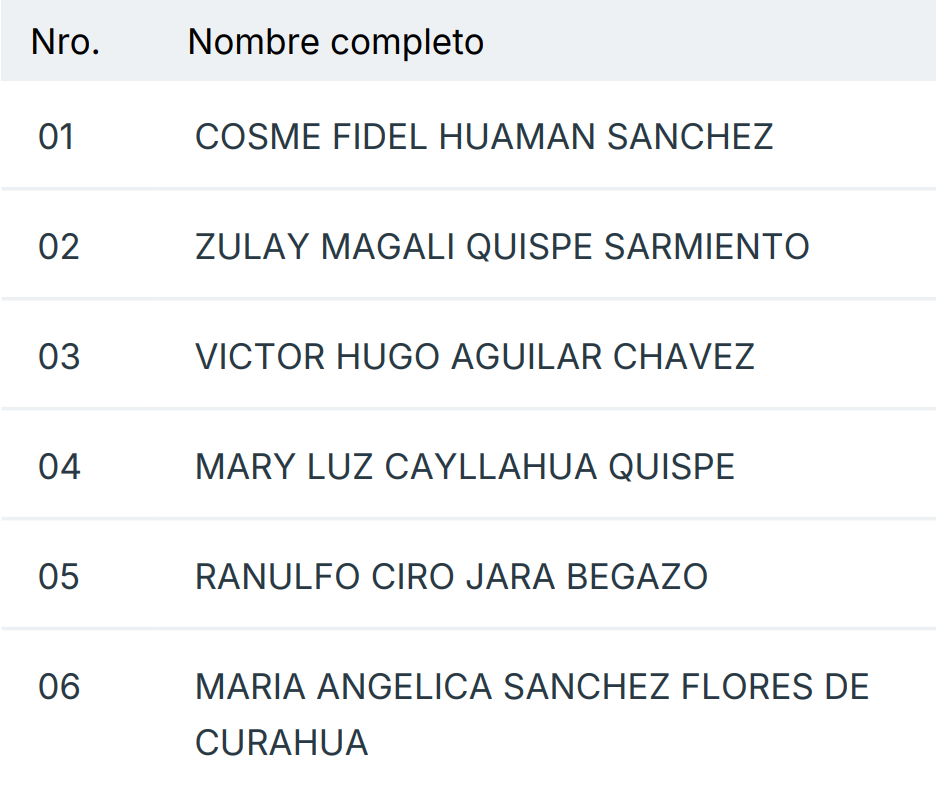Click the surname SARMIENTO in row 02
This screenshot has width=936, height=790.
point(707,247)
